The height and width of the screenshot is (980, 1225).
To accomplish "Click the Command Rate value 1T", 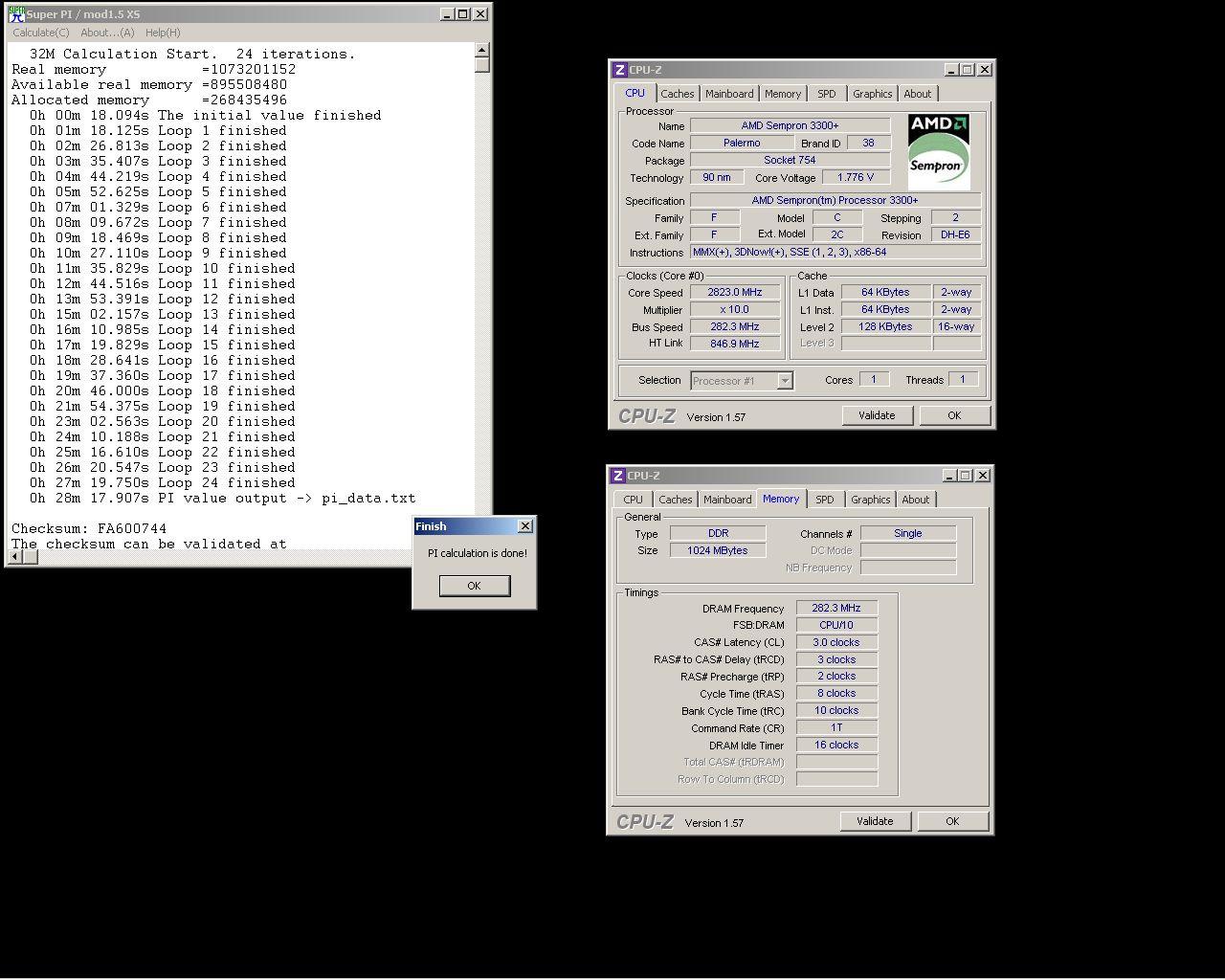I will pos(837,727).
